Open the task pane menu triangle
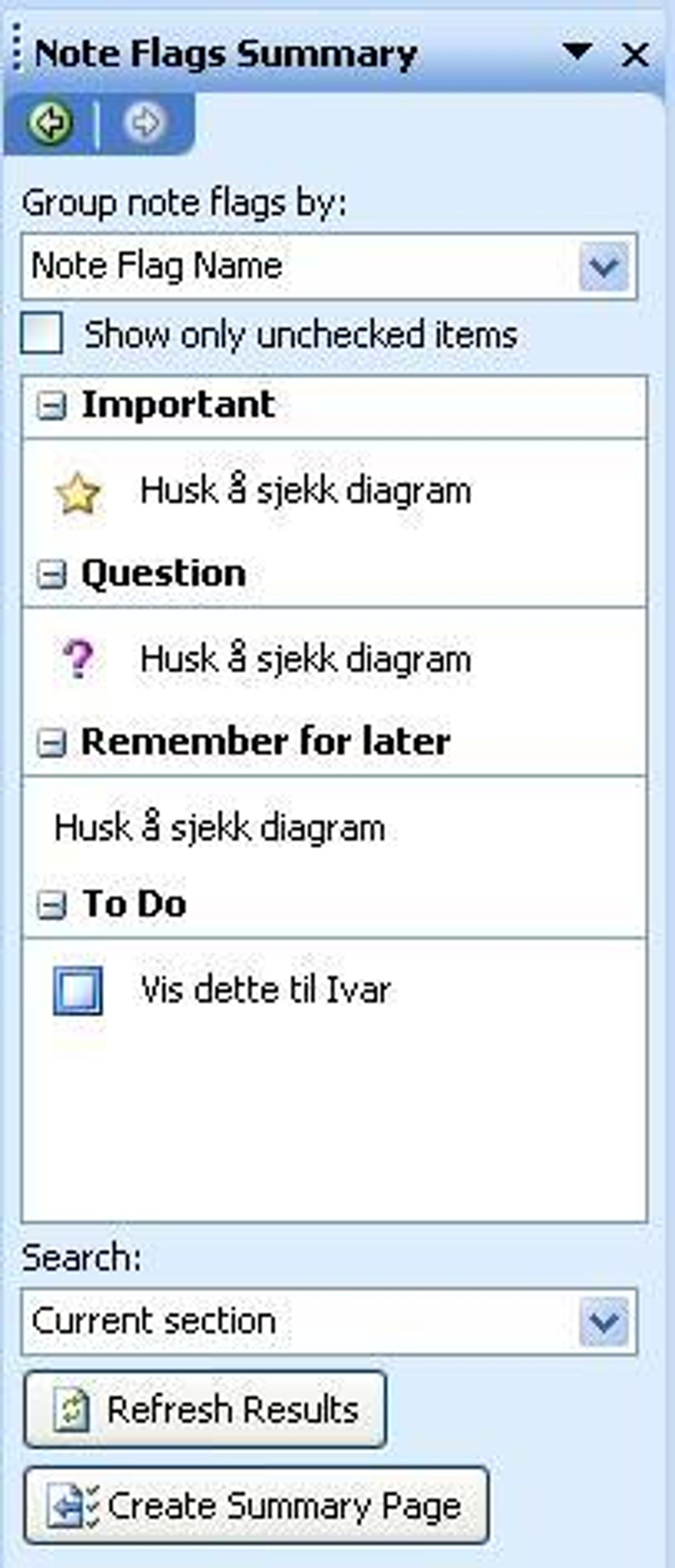 [577, 52]
